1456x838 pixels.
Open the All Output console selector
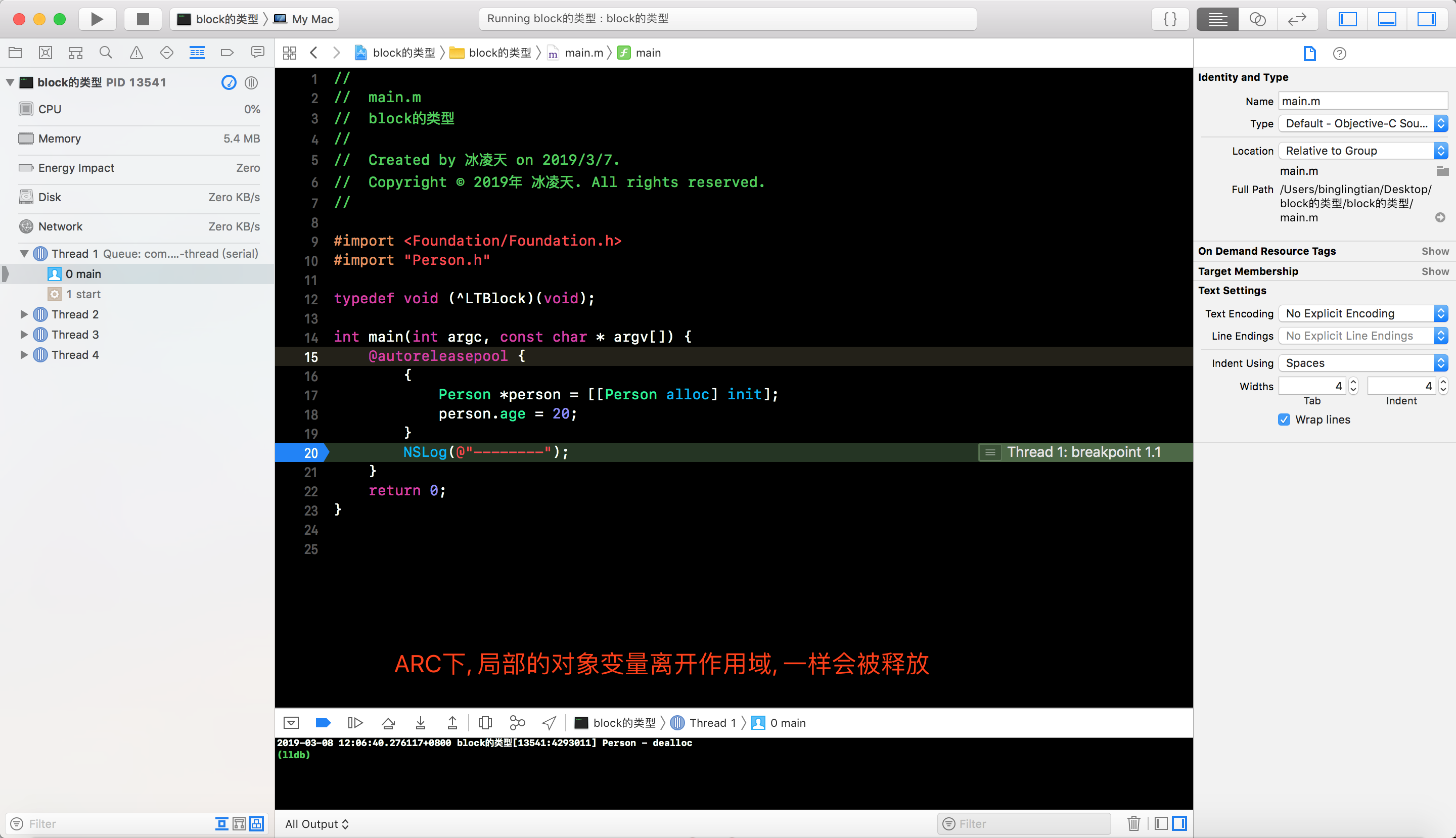[316, 824]
